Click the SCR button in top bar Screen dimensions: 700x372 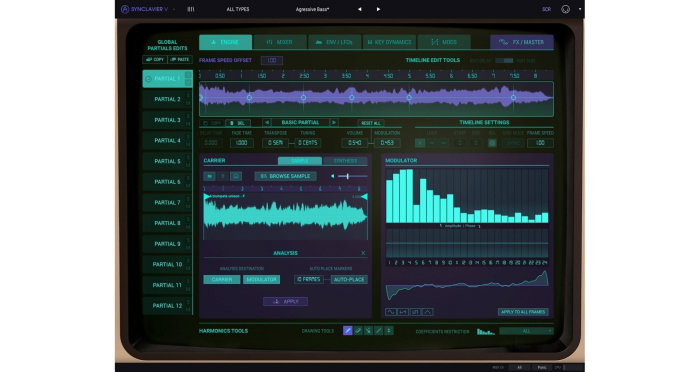pos(546,9)
